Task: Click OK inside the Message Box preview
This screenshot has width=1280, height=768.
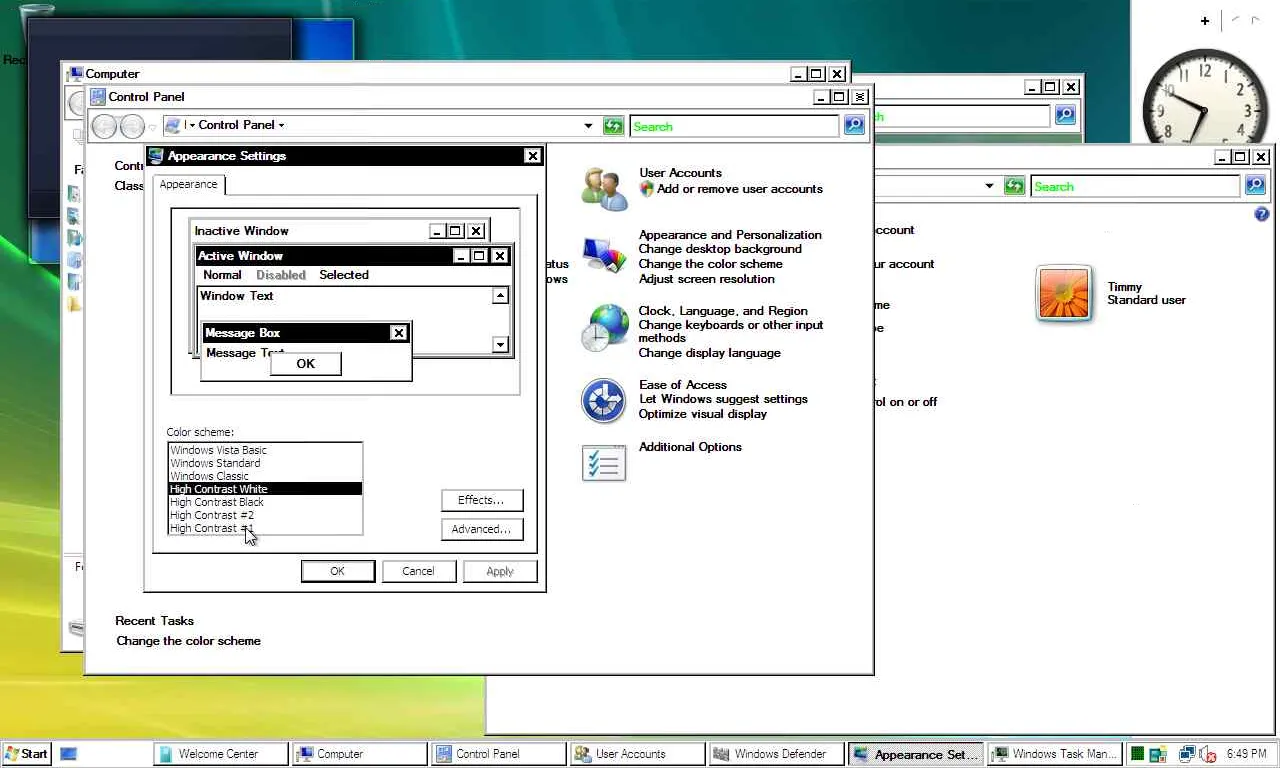Action: (306, 364)
